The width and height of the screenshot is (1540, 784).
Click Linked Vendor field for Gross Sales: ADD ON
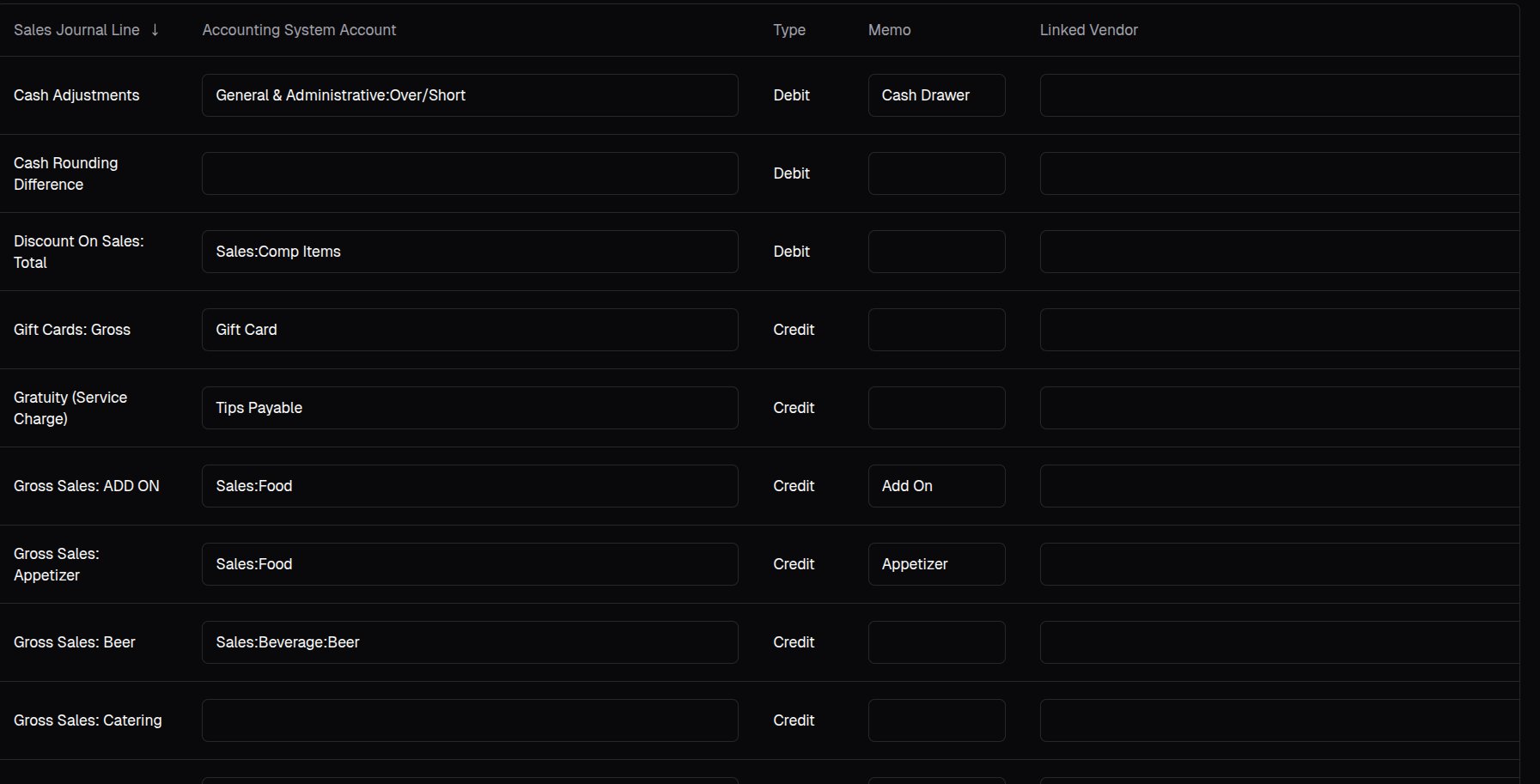pyautogui.click(x=1280, y=486)
